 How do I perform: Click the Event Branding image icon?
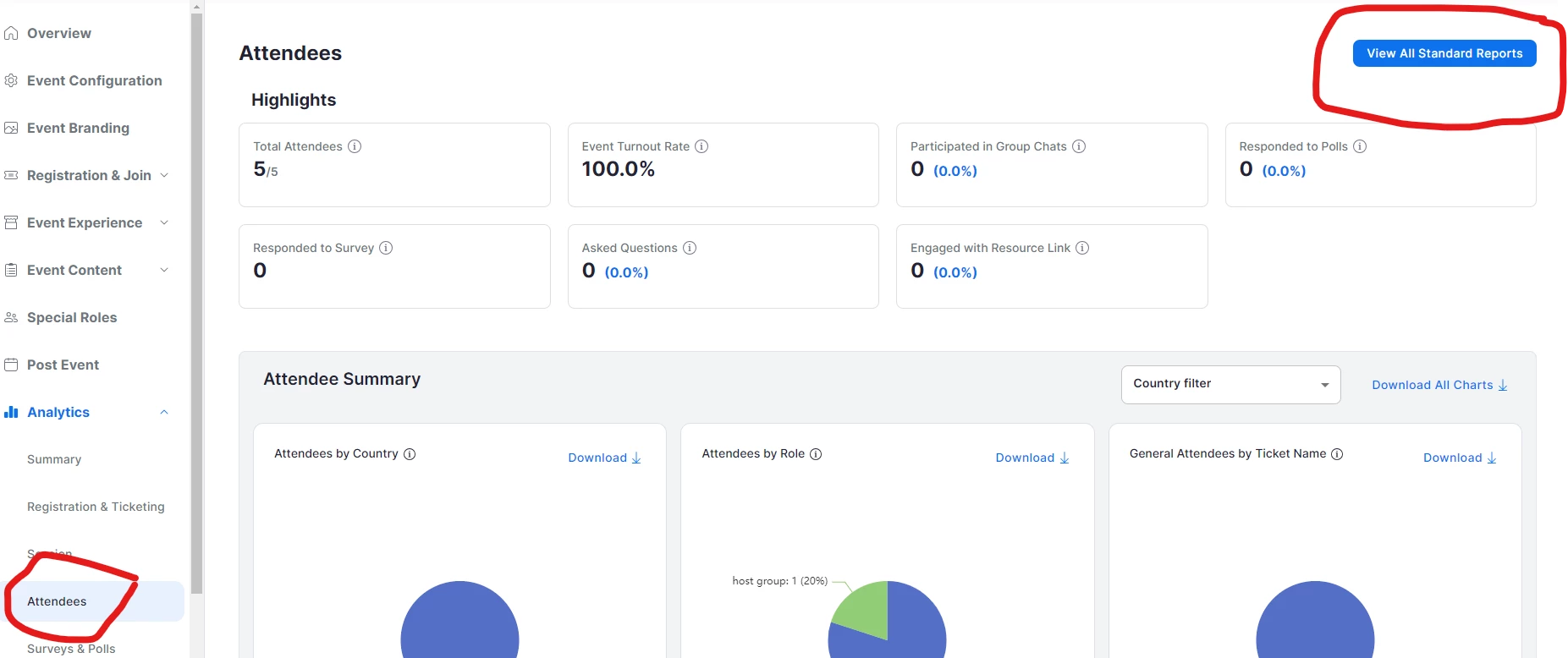click(x=11, y=128)
